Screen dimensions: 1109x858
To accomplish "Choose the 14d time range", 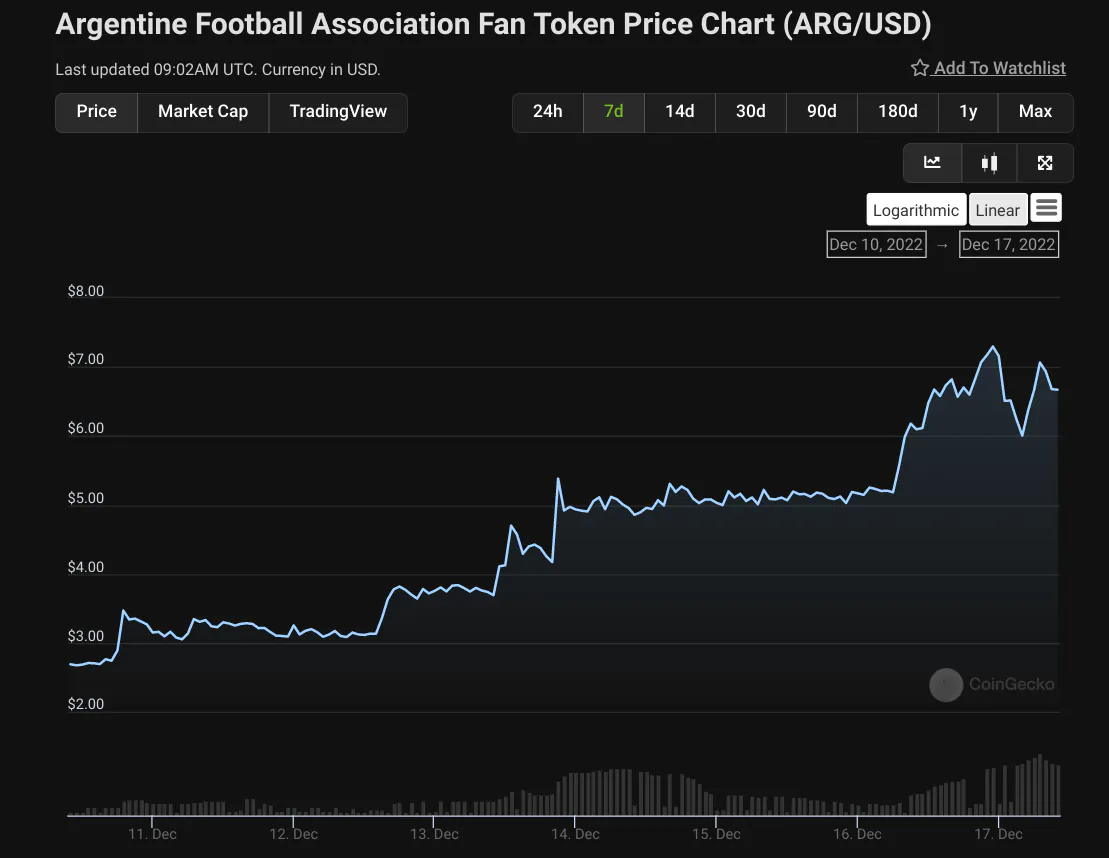I will pyautogui.click(x=680, y=112).
